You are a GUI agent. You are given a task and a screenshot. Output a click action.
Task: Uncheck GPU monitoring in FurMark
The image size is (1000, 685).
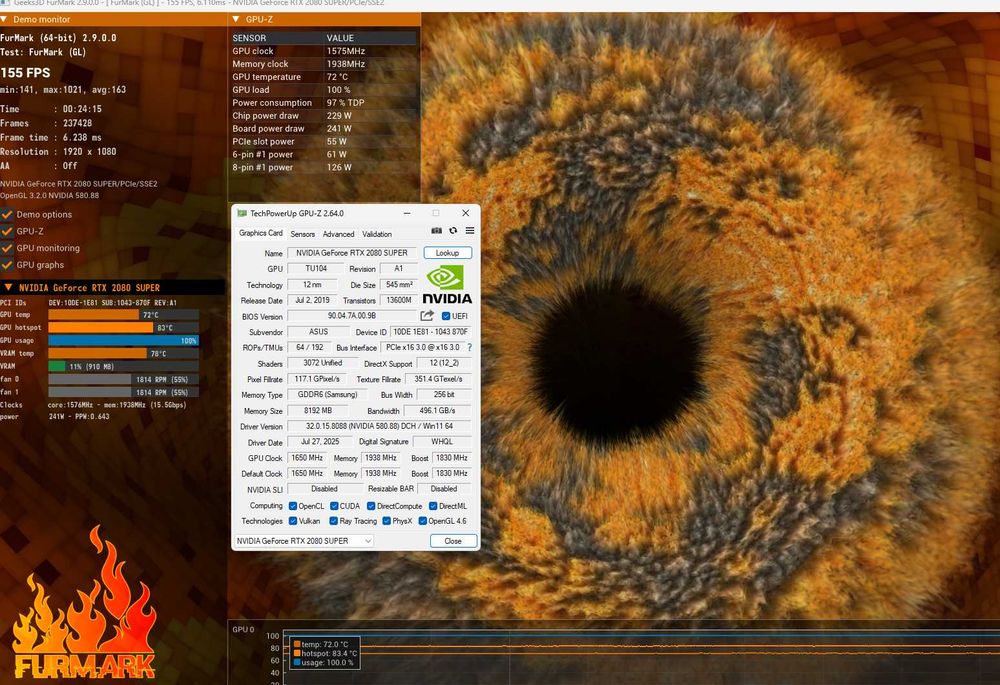tap(8, 248)
